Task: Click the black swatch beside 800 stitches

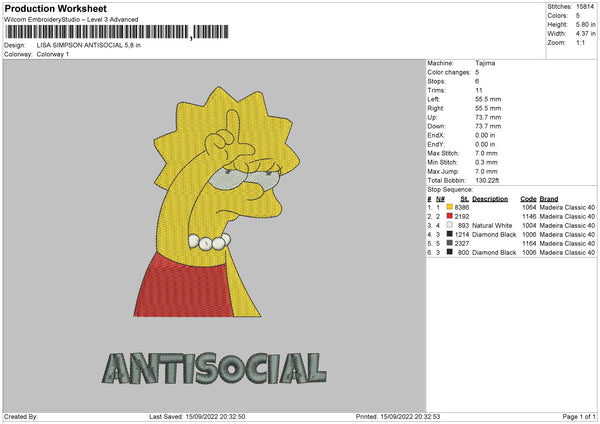Action: tap(449, 252)
